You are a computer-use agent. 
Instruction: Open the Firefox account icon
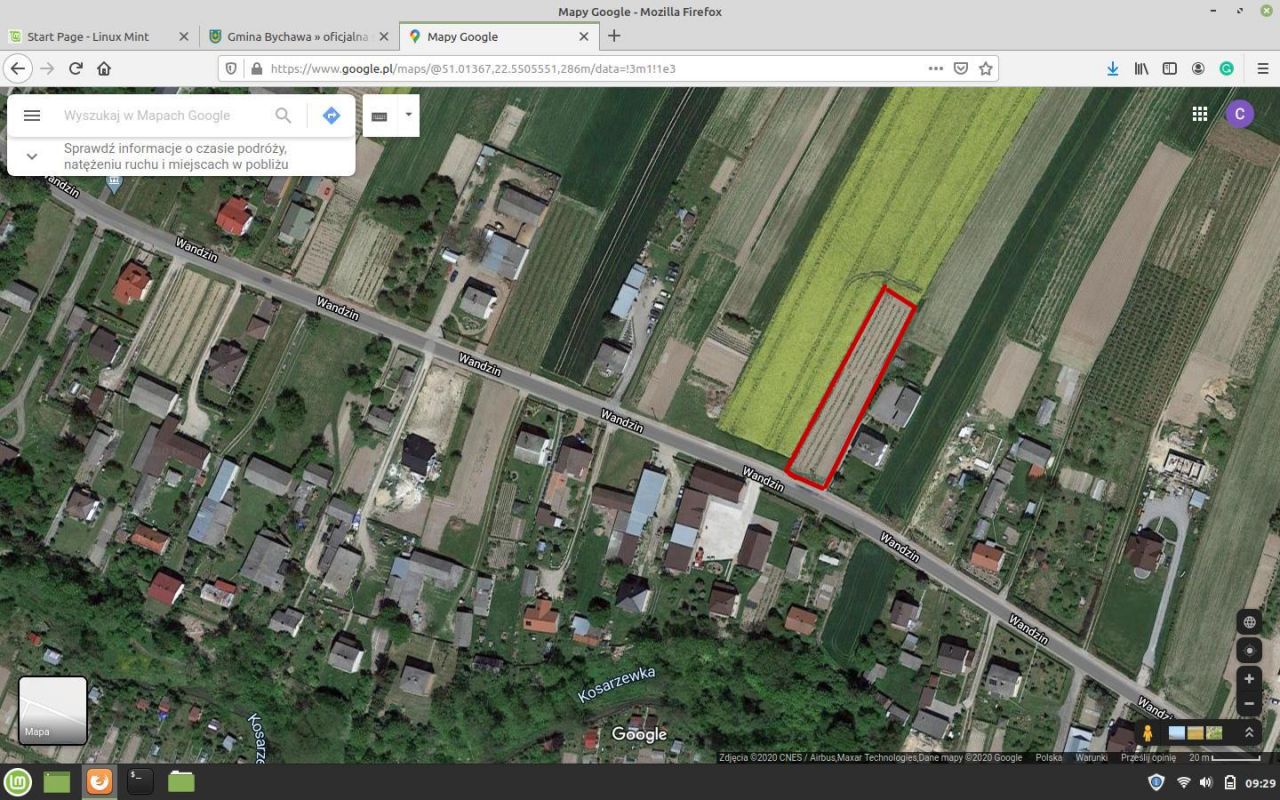1198,68
